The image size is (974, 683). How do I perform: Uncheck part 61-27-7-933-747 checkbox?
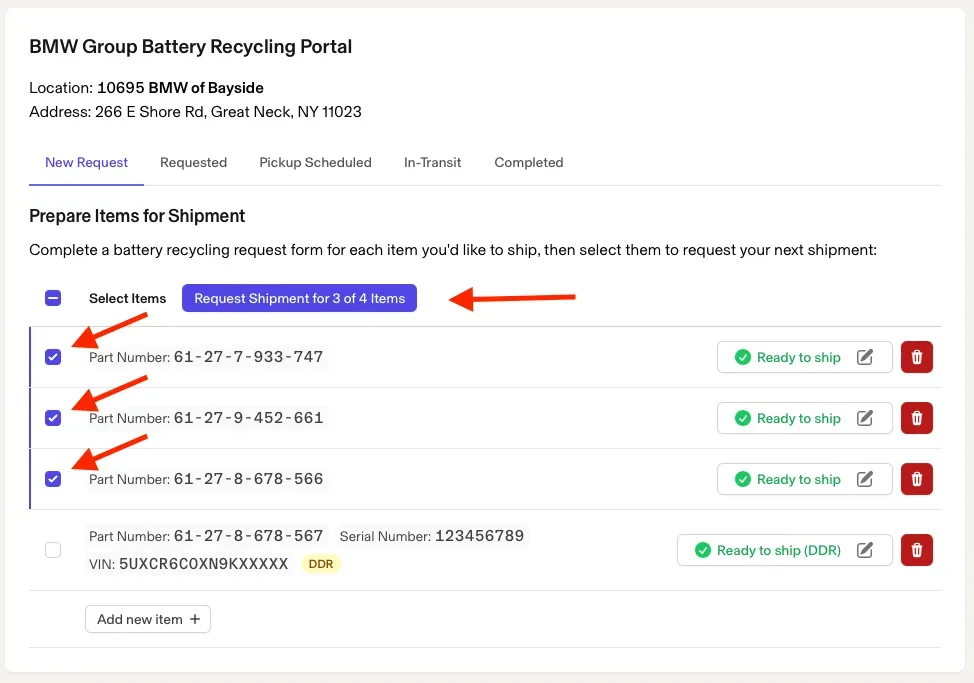click(53, 357)
